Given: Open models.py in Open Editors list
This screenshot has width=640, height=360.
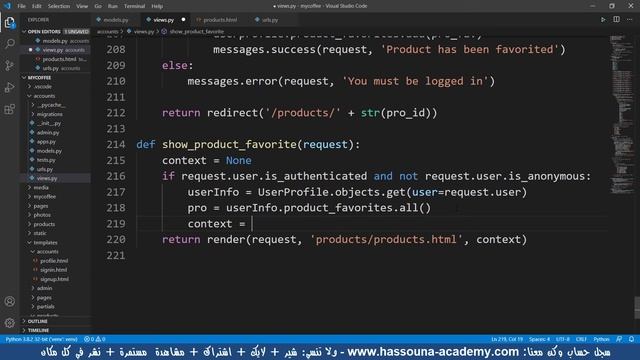Looking at the screenshot, I should pyautogui.click(x=56, y=41).
